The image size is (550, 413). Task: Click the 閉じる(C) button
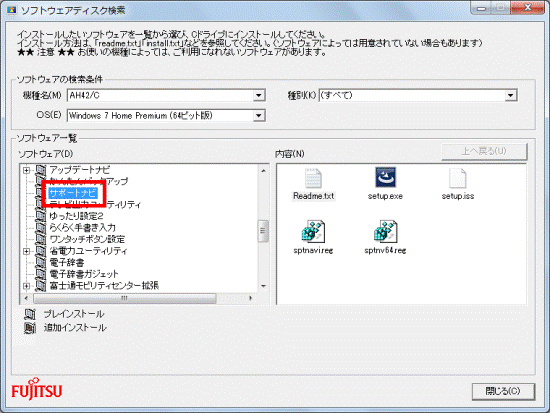coord(503,391)
